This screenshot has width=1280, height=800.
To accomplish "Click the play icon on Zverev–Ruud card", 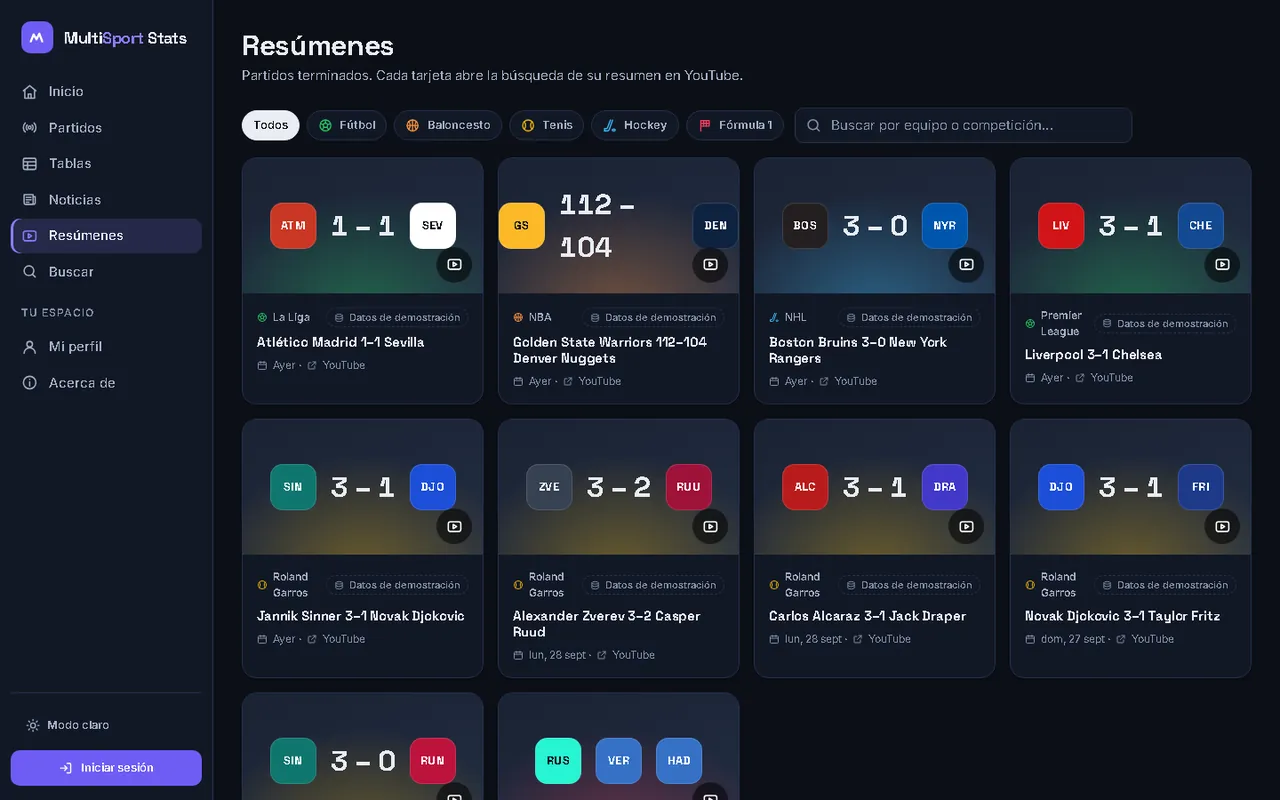I will click(x=710, y=527).
